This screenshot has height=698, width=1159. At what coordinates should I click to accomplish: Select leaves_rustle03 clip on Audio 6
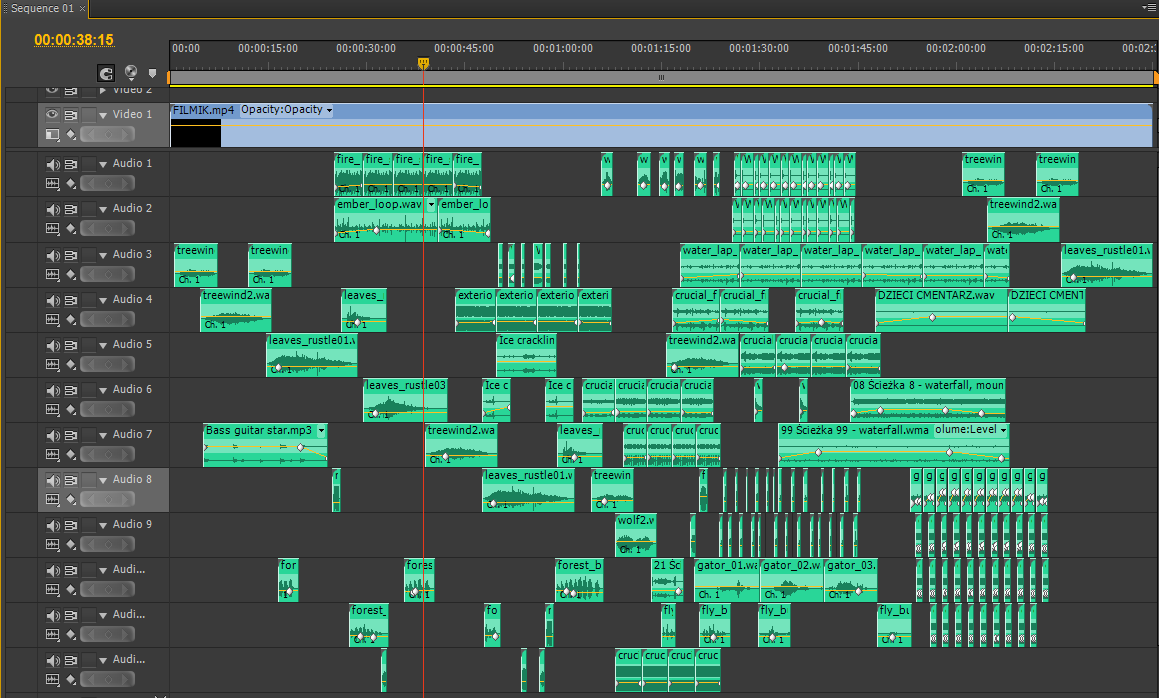[405, 400]
